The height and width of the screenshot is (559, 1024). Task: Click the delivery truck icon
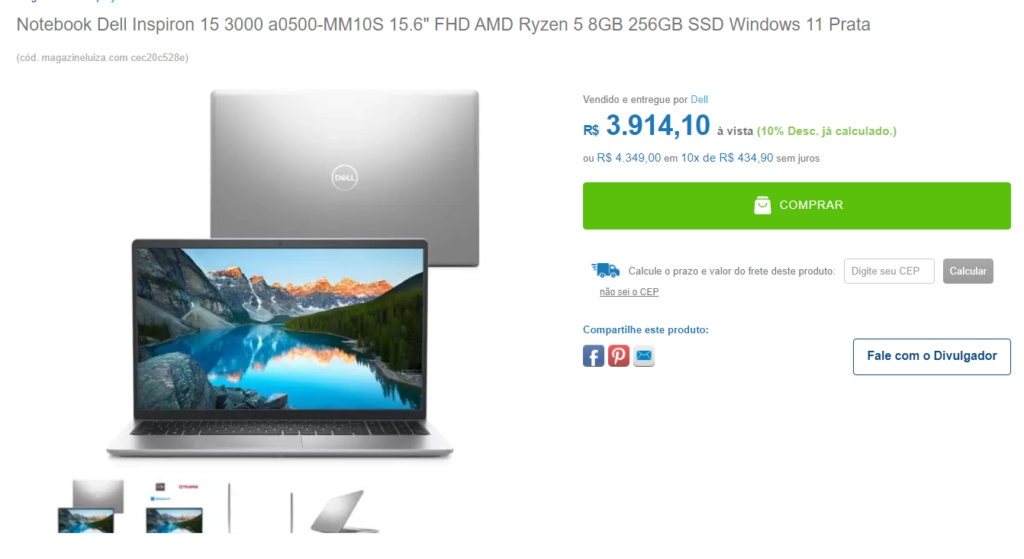click(605, 270)
